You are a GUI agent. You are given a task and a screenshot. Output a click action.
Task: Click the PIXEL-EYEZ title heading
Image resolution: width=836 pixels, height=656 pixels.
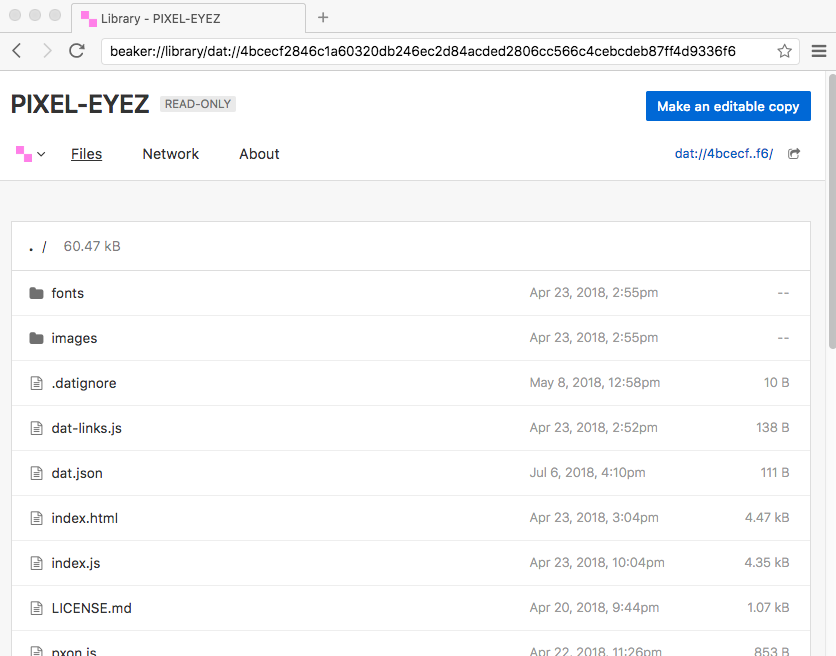coord(80,104)
